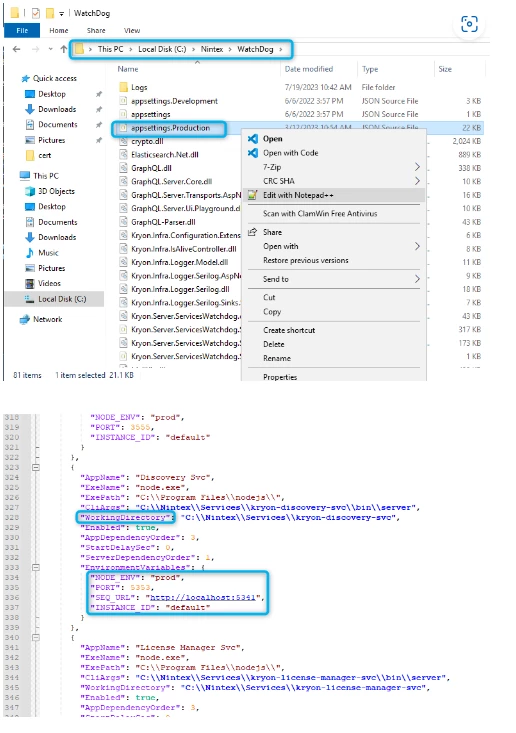This screenshot has width=516, height=733.
Task: Expand the 7-Zip submenu
Action: 334,167
